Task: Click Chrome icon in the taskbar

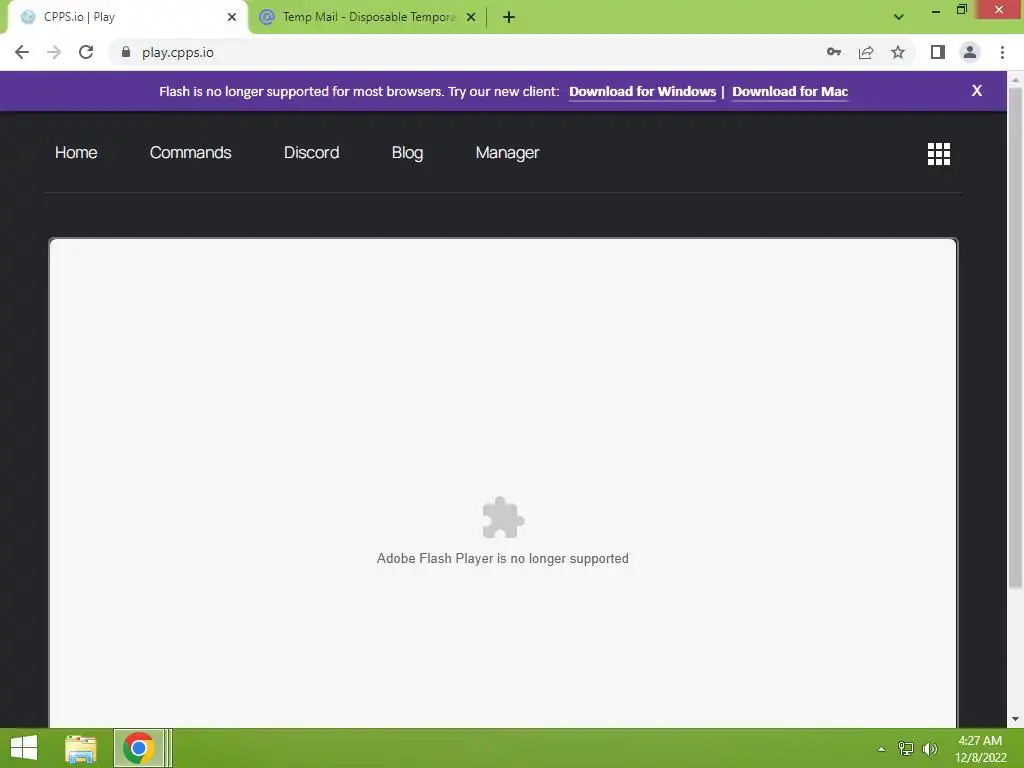Action: click(138, 748)
